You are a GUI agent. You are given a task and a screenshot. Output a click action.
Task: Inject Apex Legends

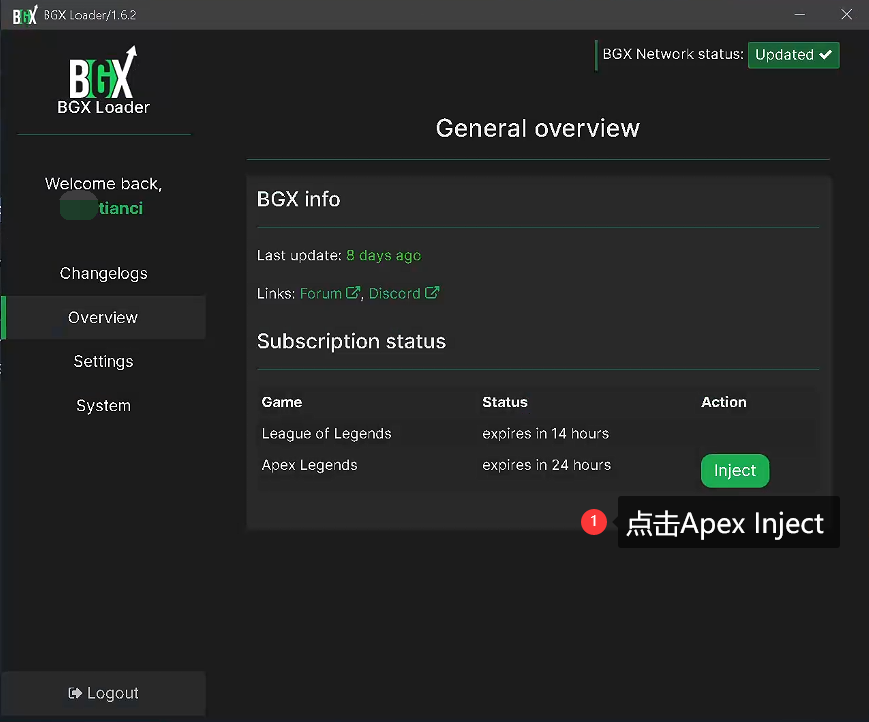pos(735,470)
